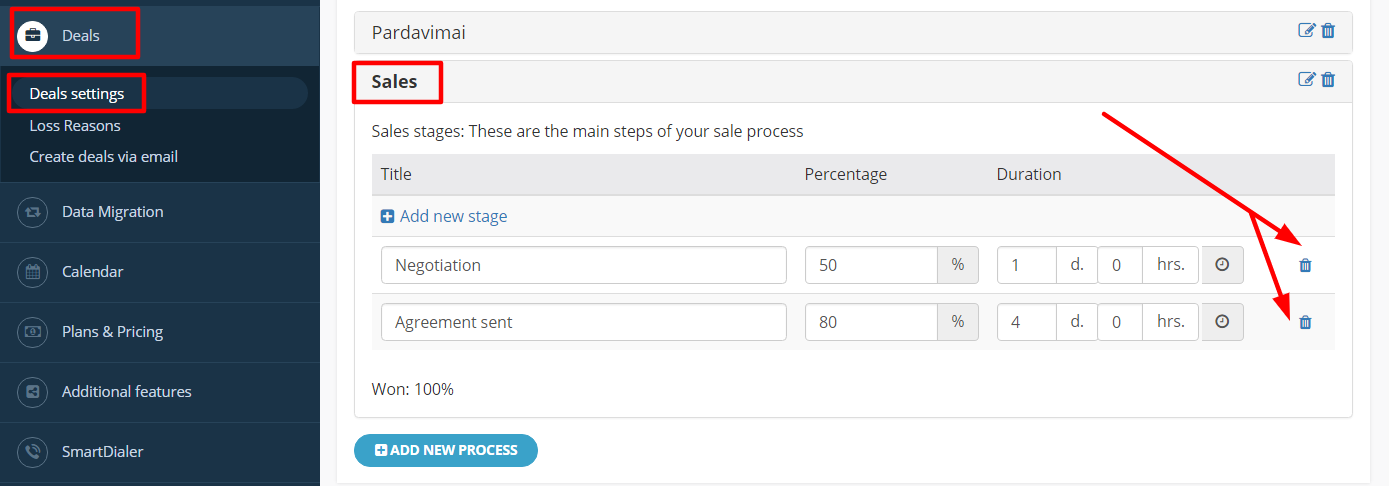
Task: Collapse the Sales process panel
Action: point(394,81)
